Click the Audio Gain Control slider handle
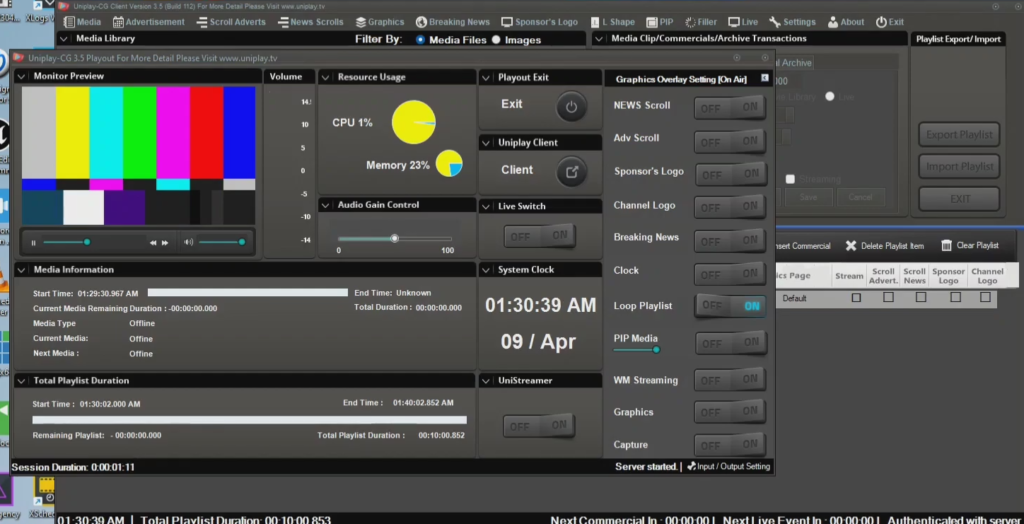 click(395, 238)
